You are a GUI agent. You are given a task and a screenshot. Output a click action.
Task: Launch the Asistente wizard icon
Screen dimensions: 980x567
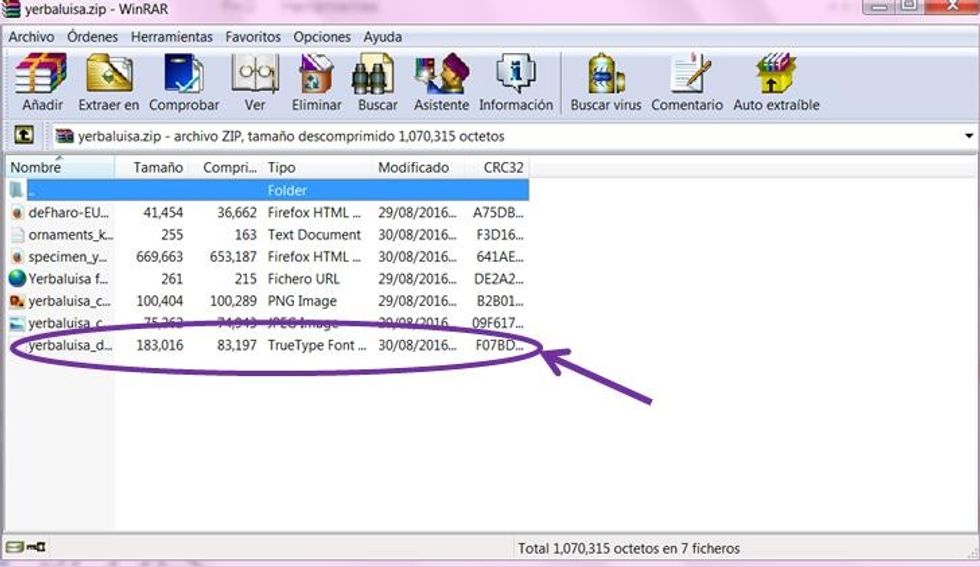441,73
